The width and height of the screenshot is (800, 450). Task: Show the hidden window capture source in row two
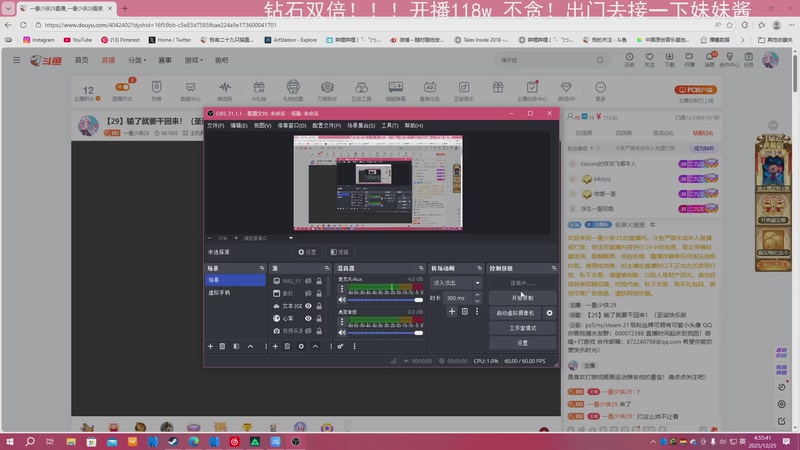point(308,293)
